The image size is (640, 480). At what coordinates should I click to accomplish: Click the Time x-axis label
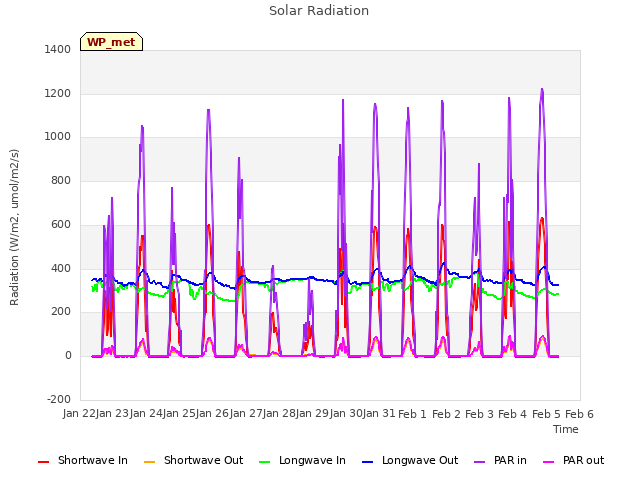[565, 429]
